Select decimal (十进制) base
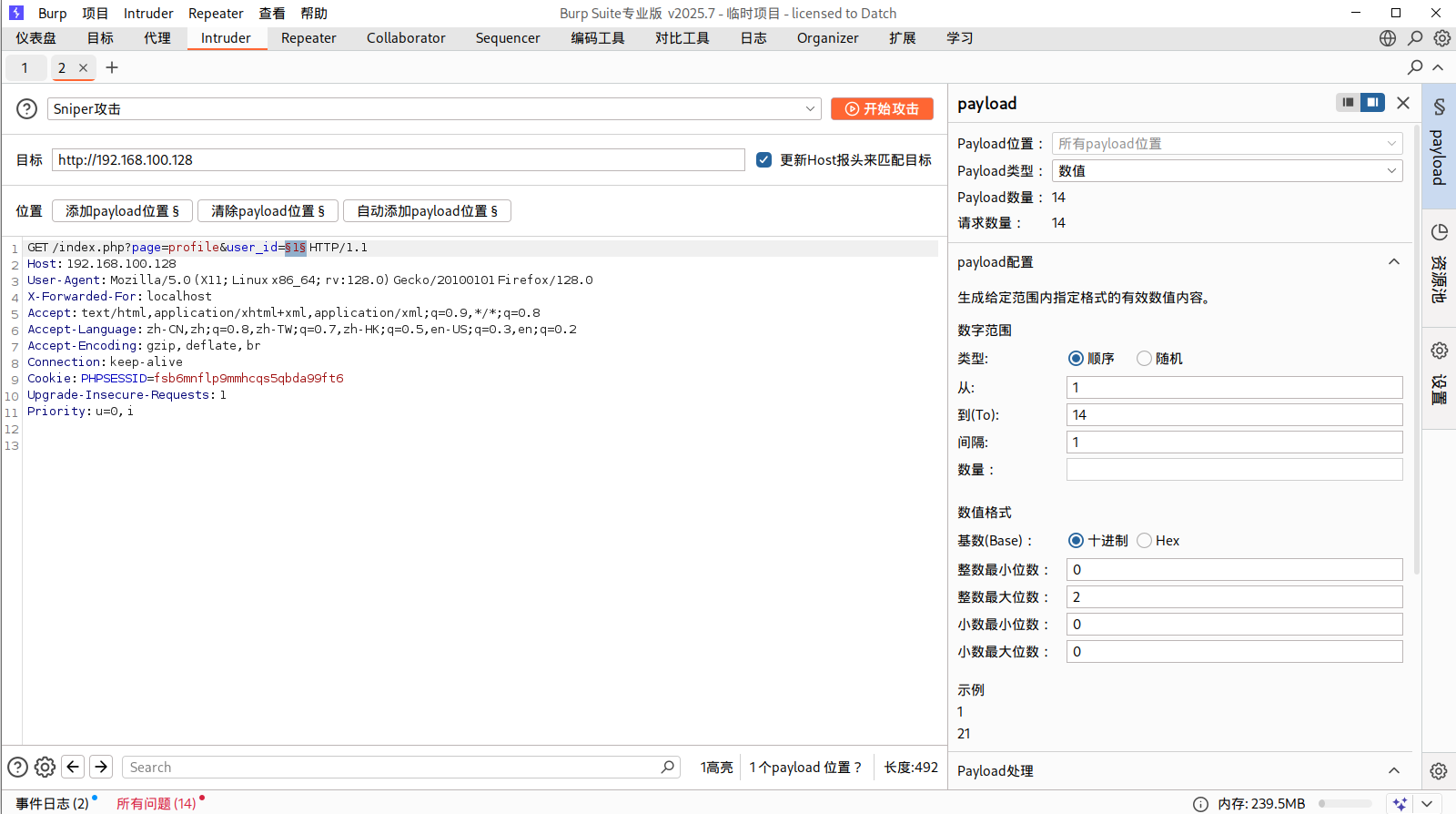 pyautogui.click(x=1076, y=541)
